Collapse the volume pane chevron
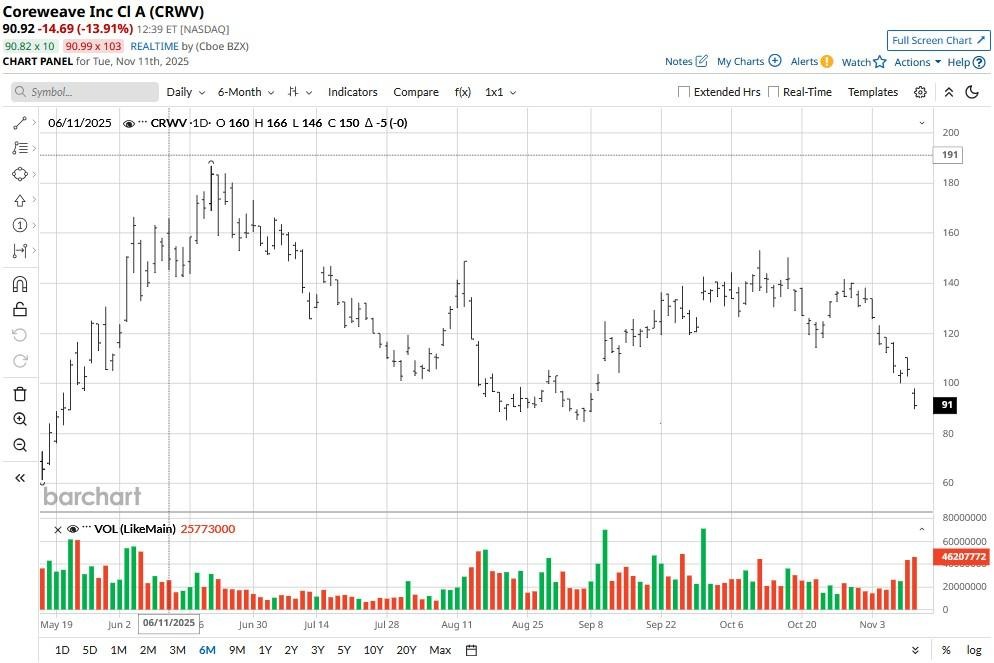This screenshot has width=994, height=663. [922, 529]
